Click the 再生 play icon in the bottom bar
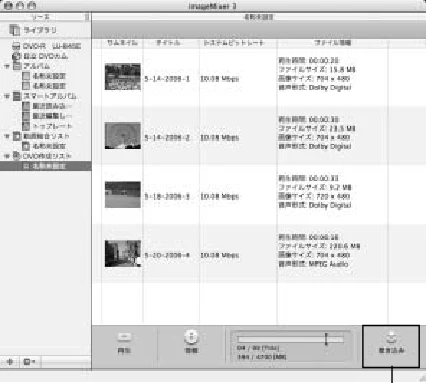 click(124, 337)
